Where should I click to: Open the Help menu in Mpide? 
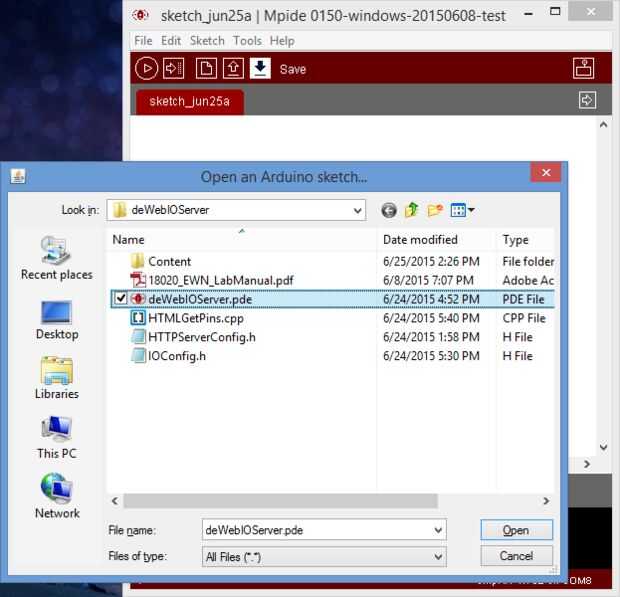[282, 41]
